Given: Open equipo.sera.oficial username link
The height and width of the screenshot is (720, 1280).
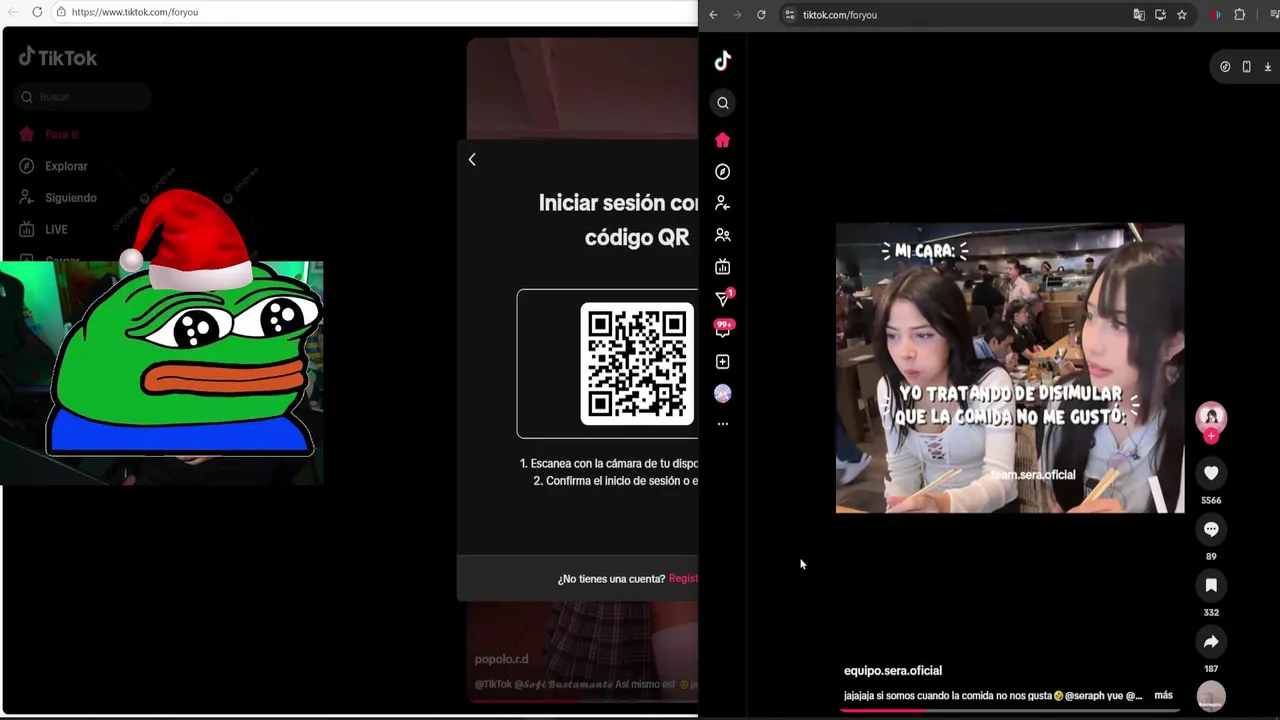Looking at the screenshot, I should (893, 671).
